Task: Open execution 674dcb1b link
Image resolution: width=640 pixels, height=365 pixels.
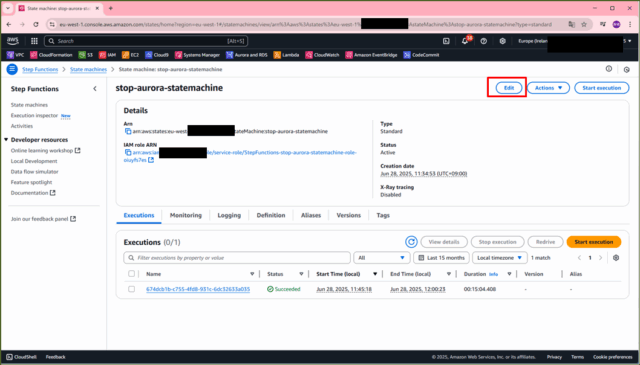Action: point(198,289)
